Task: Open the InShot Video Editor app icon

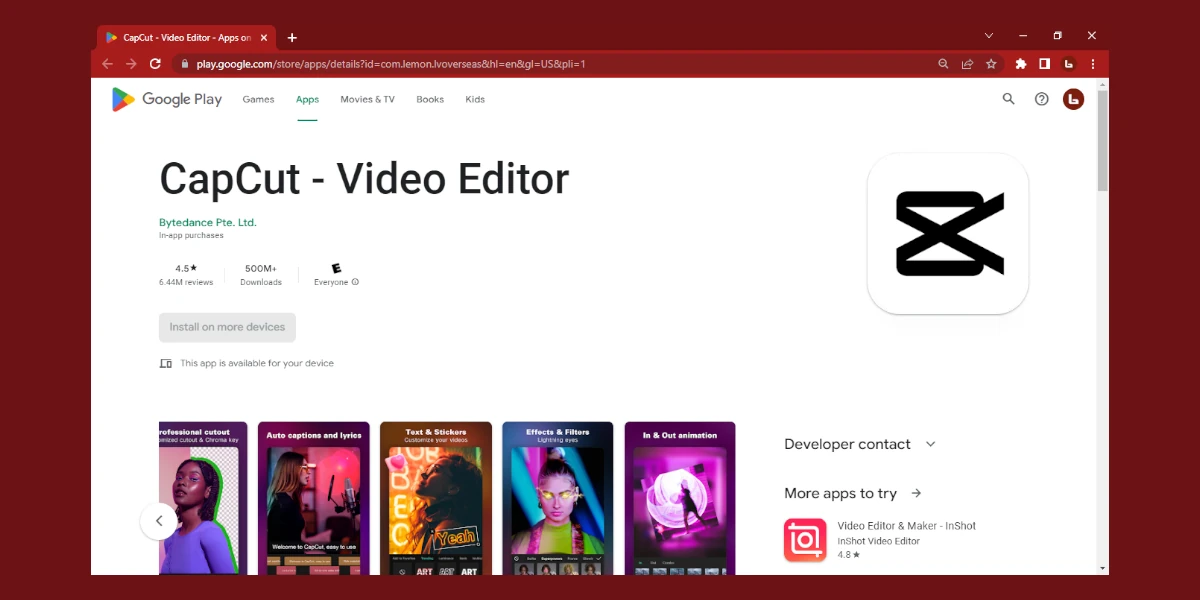Action: click(x=805, y=540)
